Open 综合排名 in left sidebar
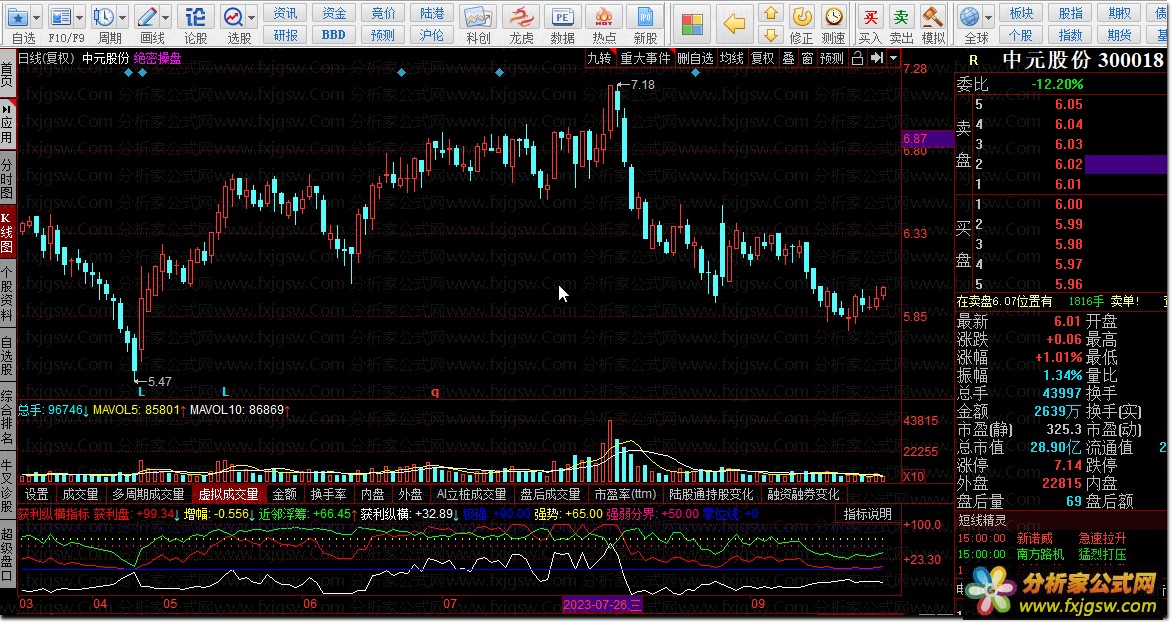This screenshot has width=1173, height=623. point(7,417)
